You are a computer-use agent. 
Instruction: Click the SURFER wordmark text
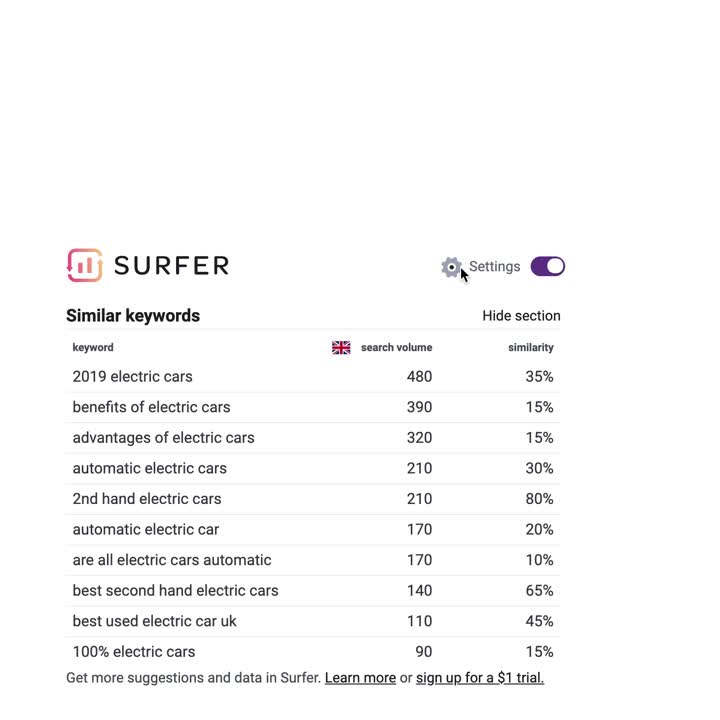[172, 266]
